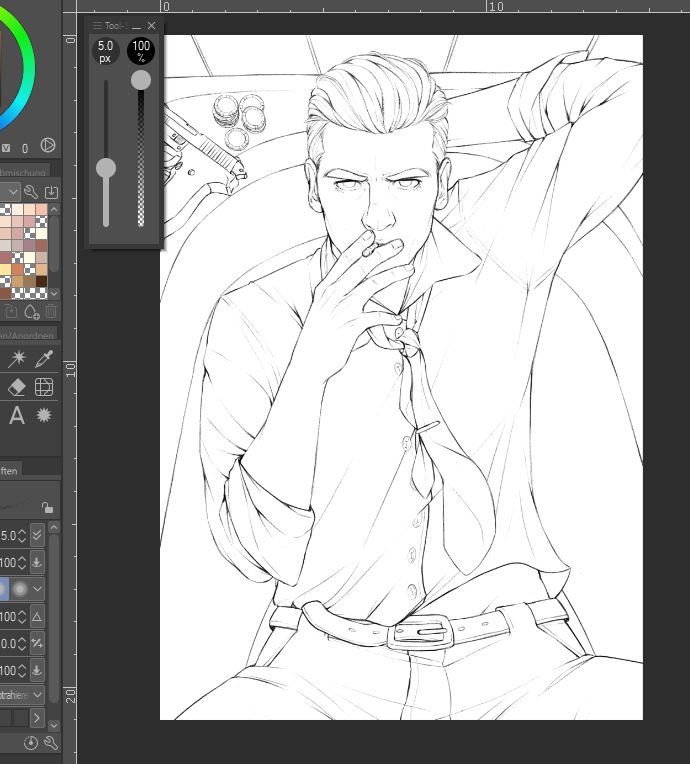Click the play circle next to color wheel

(46, 146)
